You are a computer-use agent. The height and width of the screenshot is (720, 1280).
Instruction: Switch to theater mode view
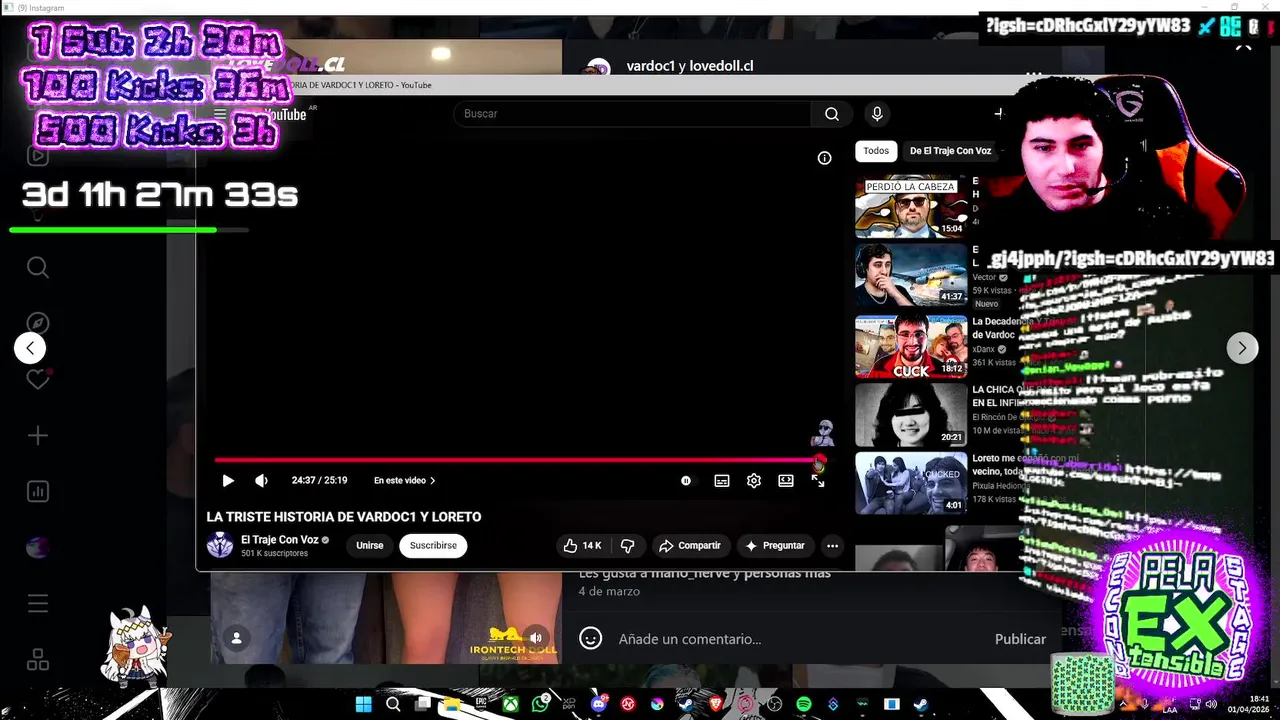786,481
